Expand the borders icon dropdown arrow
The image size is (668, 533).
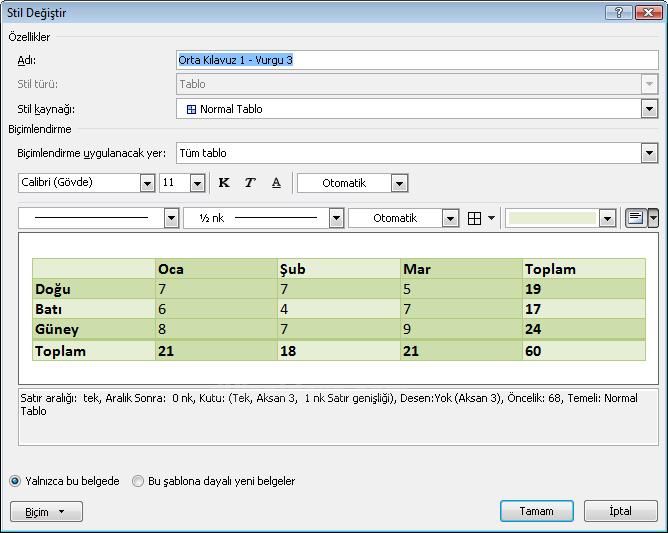click(491, 218)
